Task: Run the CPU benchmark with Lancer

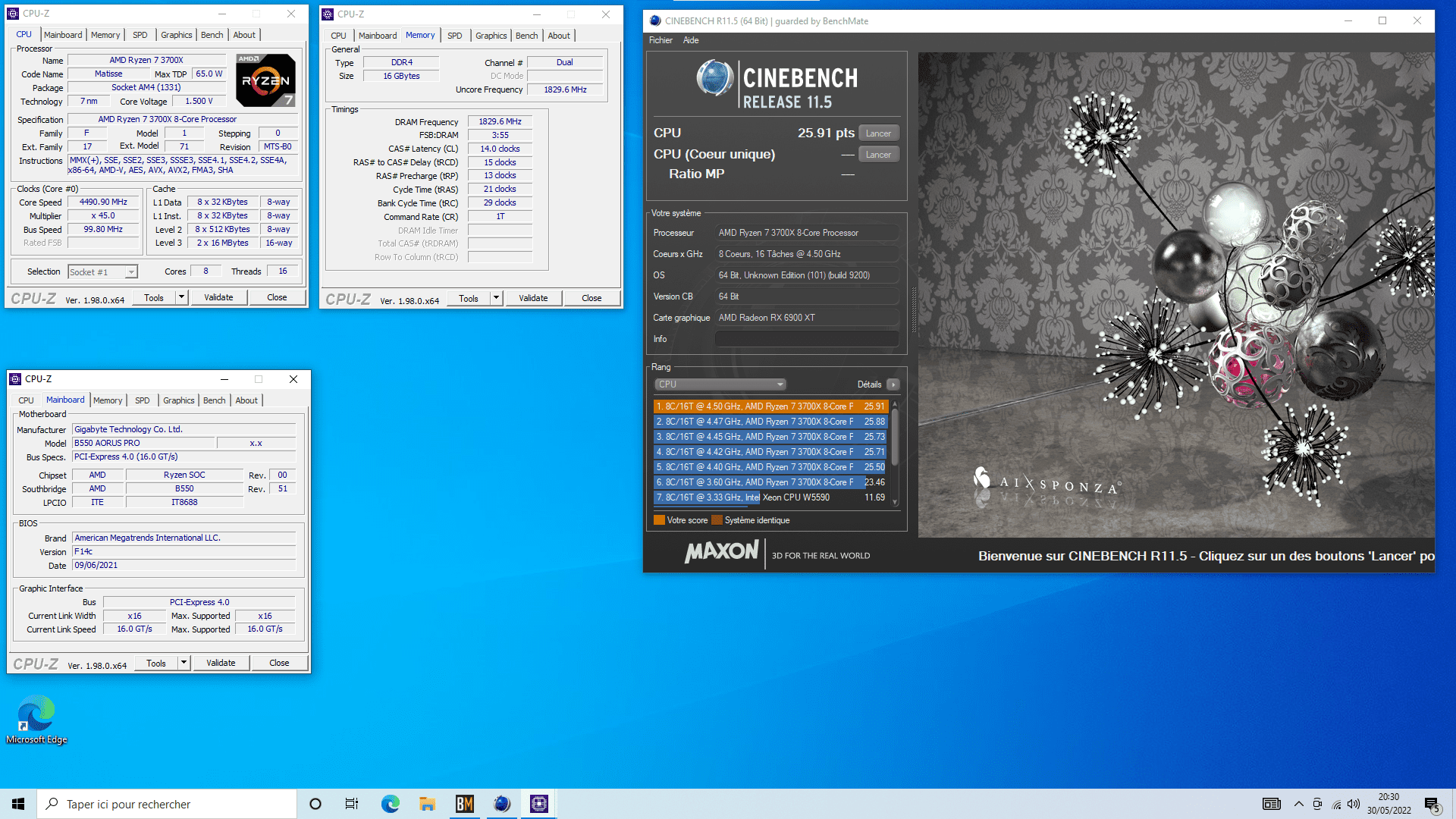Action: [x=879, y=133]
